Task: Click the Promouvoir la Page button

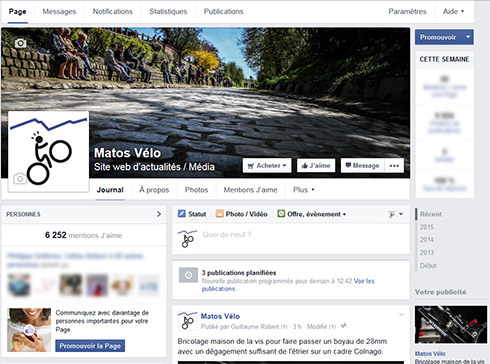Action: [90, 346]
